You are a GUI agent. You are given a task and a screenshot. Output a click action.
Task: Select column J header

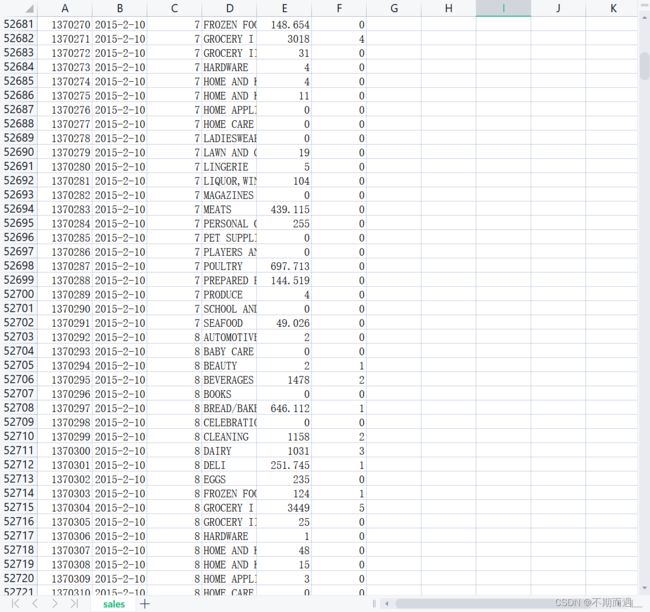pyautogui.click(x=558, y=8)
